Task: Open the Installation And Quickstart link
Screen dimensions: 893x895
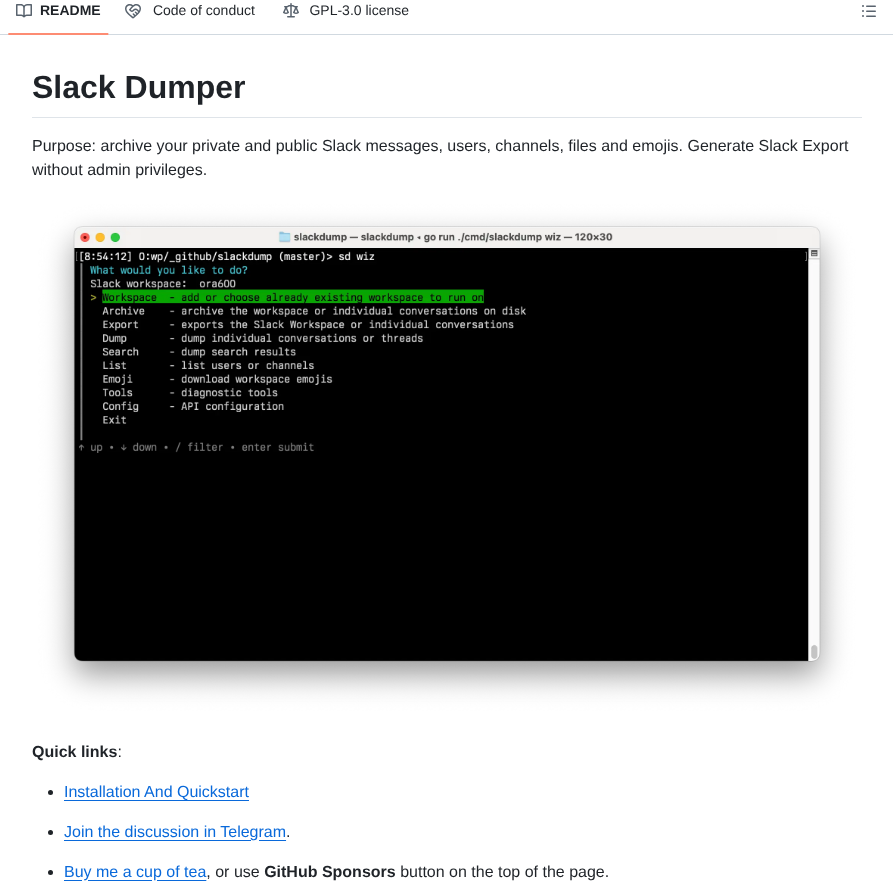Action: click(x=156, y=791)
